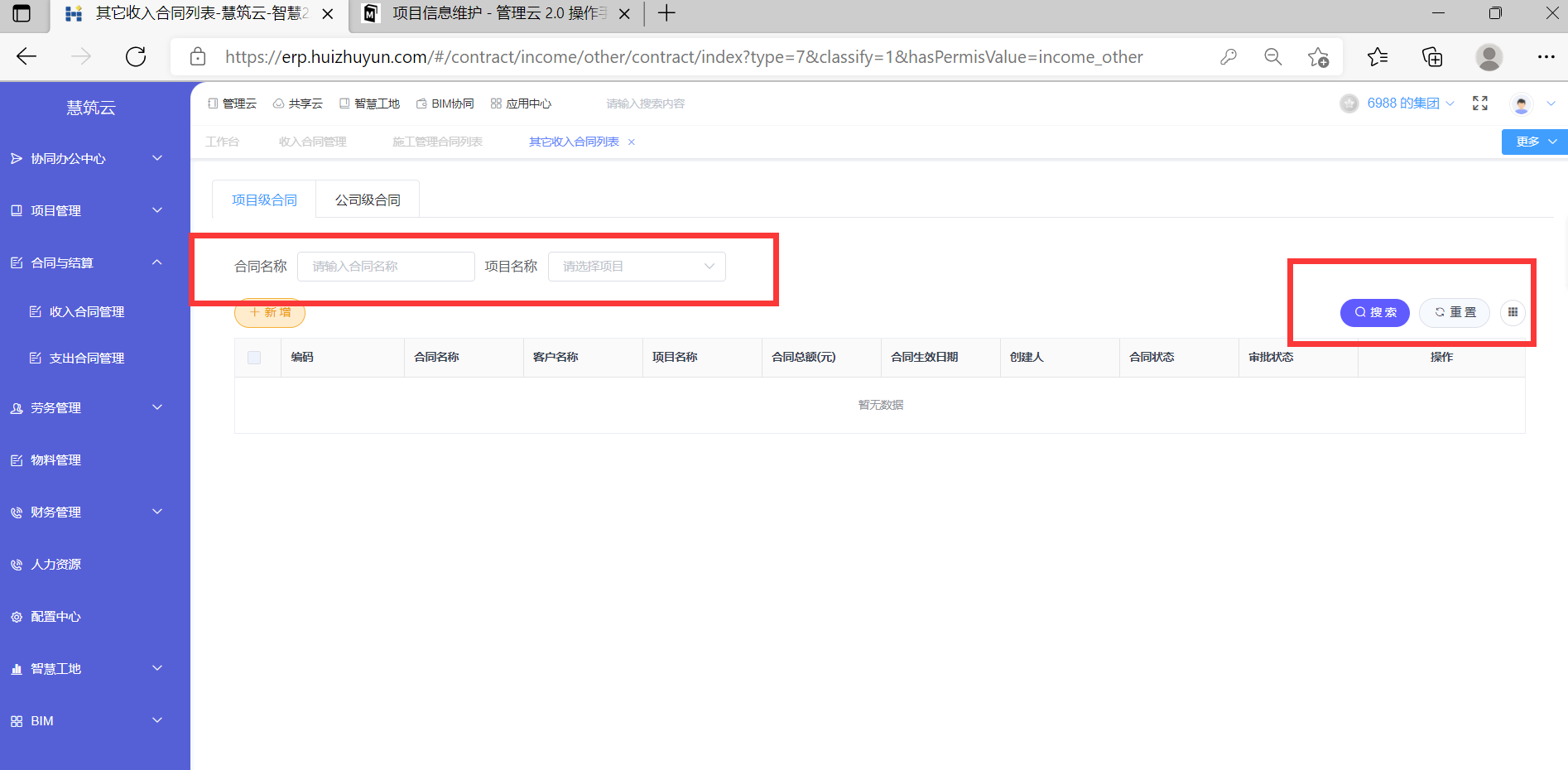Viewport: 1568px width, 770px height.
Task: Switch to the 收入合同管理 page tab
Action: pyautogui.click(x=313, y=142)
